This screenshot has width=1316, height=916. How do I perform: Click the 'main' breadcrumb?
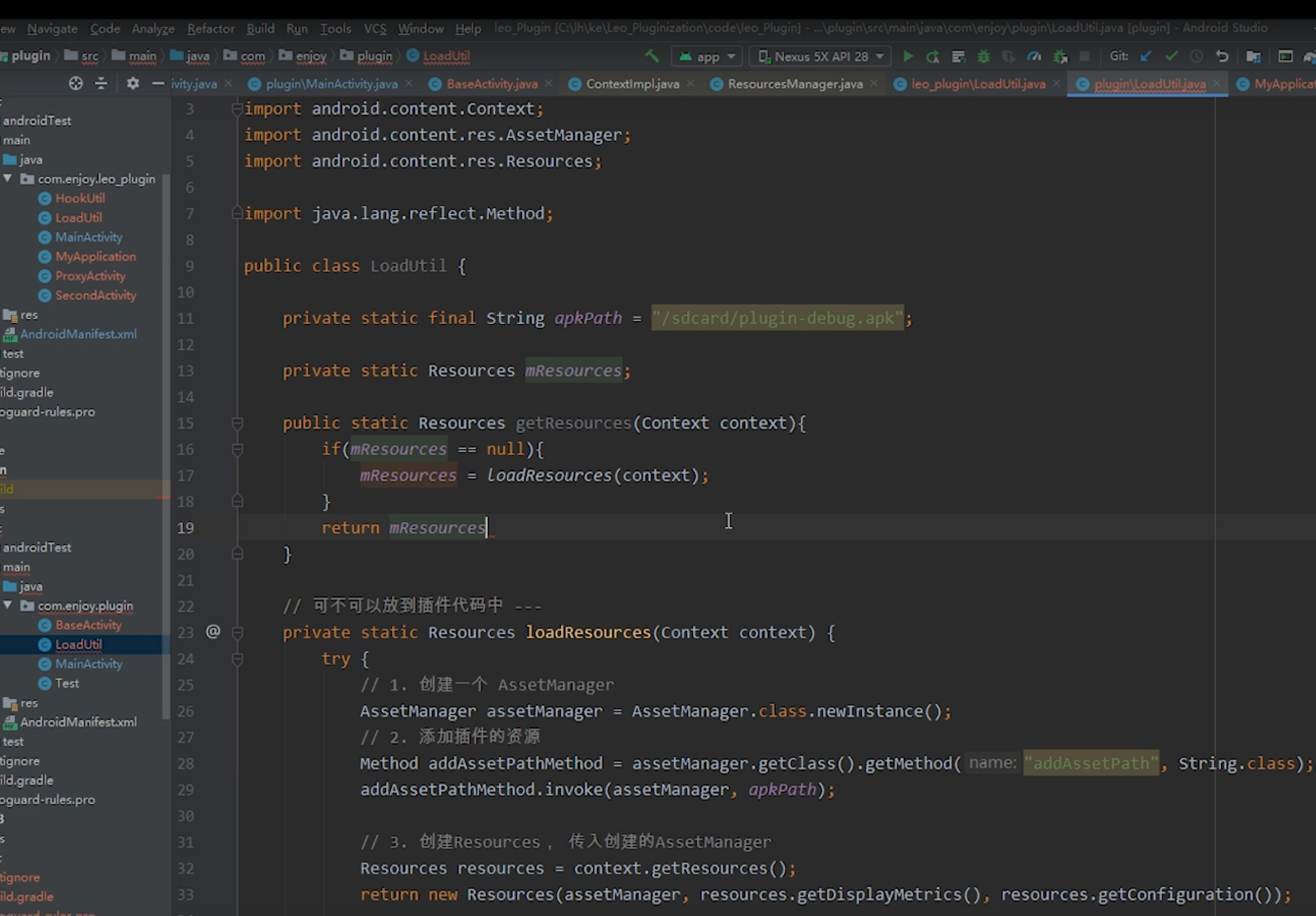pos(143,56)
